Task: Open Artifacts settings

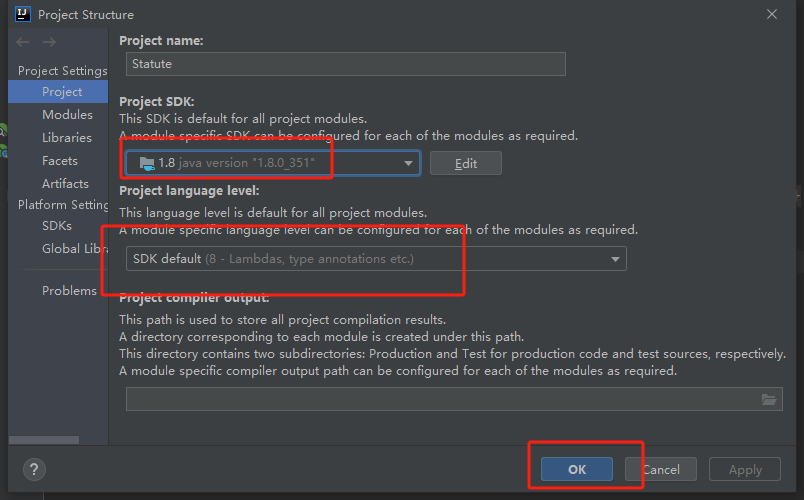Action: pyautogui.click(x=65, y=183)
